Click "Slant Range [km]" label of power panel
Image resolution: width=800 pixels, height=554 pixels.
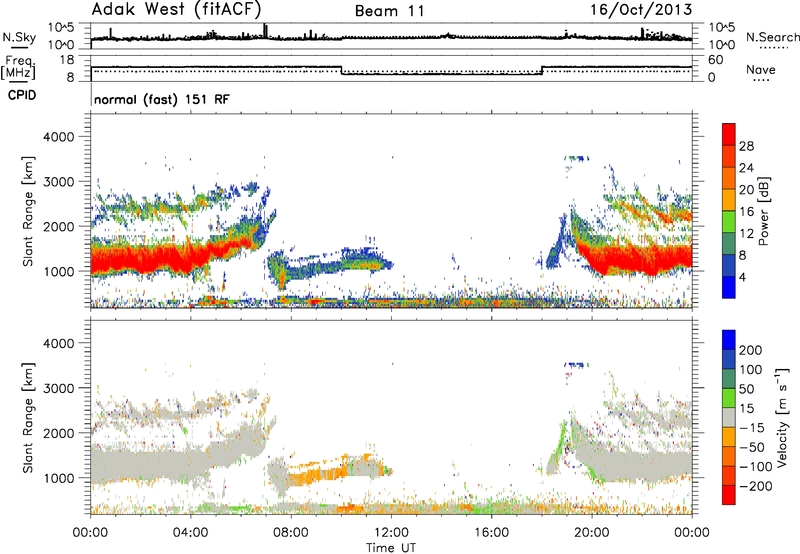click(x=28, y=211)
